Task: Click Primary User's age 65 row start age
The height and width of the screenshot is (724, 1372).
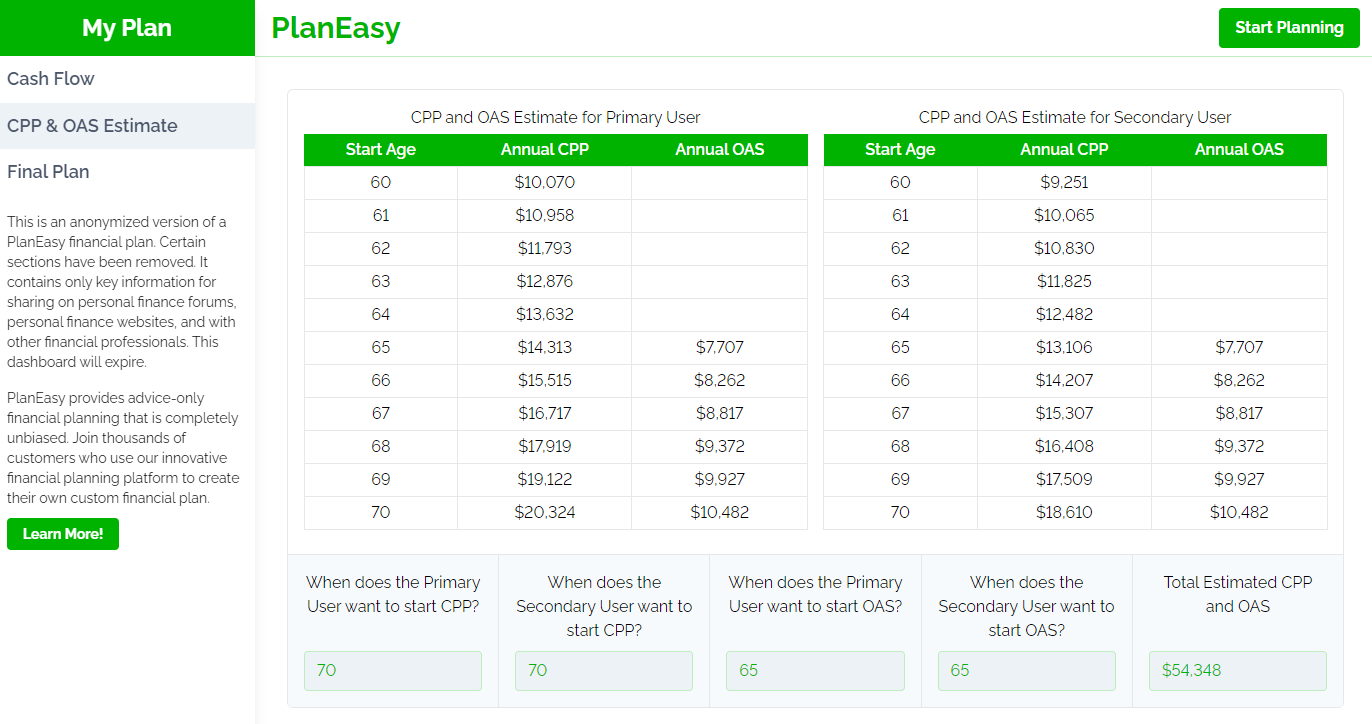Action: pos(380,348)
